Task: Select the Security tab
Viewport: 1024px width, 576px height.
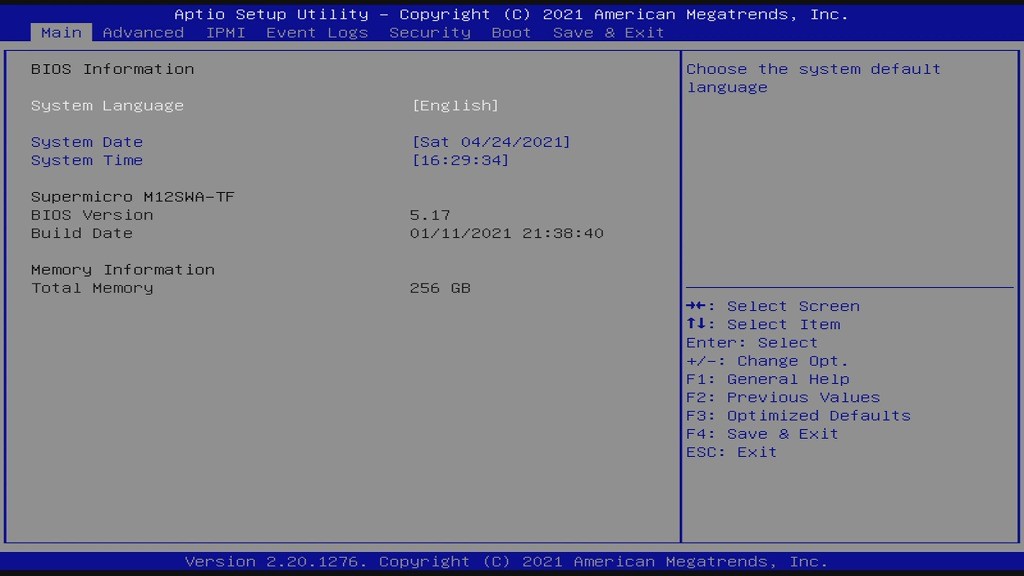Action: pyautogui.click(x=430, y=32)
